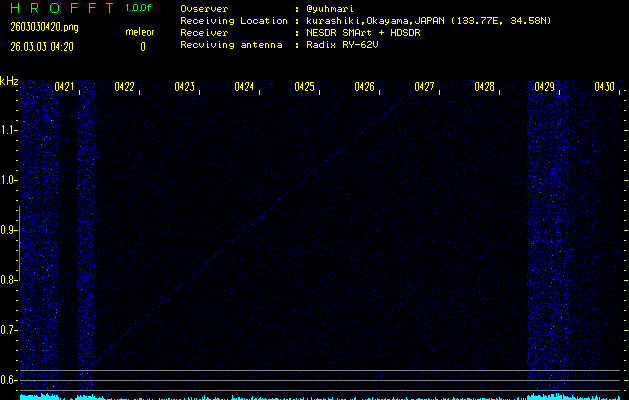This screenshot has height=400, width=629.
Task: Select the 0426 time marker
Action: click(364, 87)
